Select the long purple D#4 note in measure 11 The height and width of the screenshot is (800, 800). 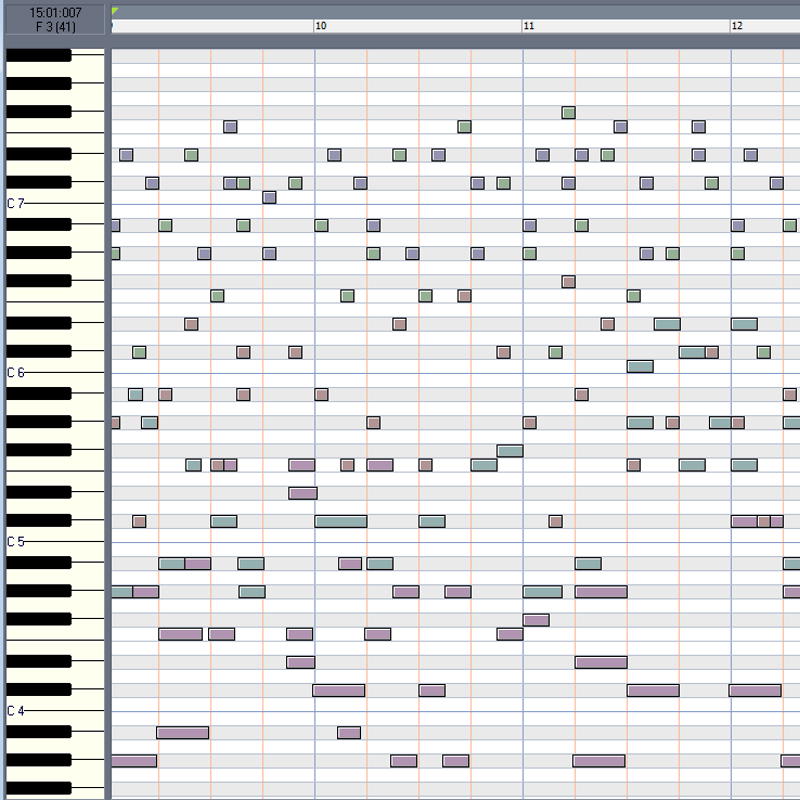tap(601, 662)
